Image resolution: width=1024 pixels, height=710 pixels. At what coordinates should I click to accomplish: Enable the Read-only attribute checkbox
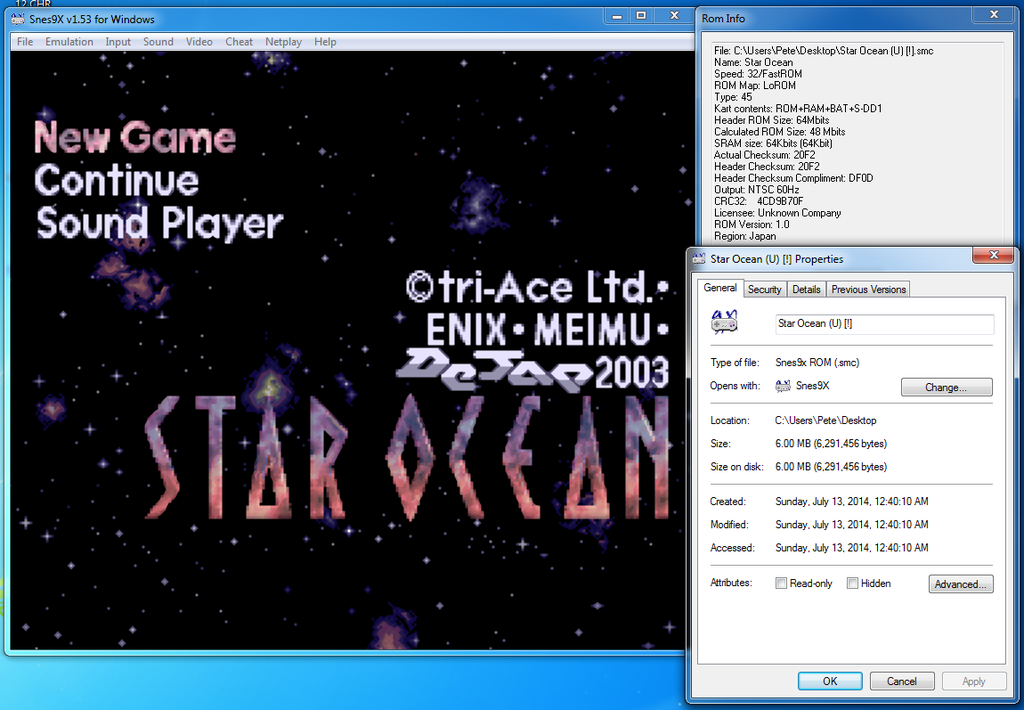(781, 583)
